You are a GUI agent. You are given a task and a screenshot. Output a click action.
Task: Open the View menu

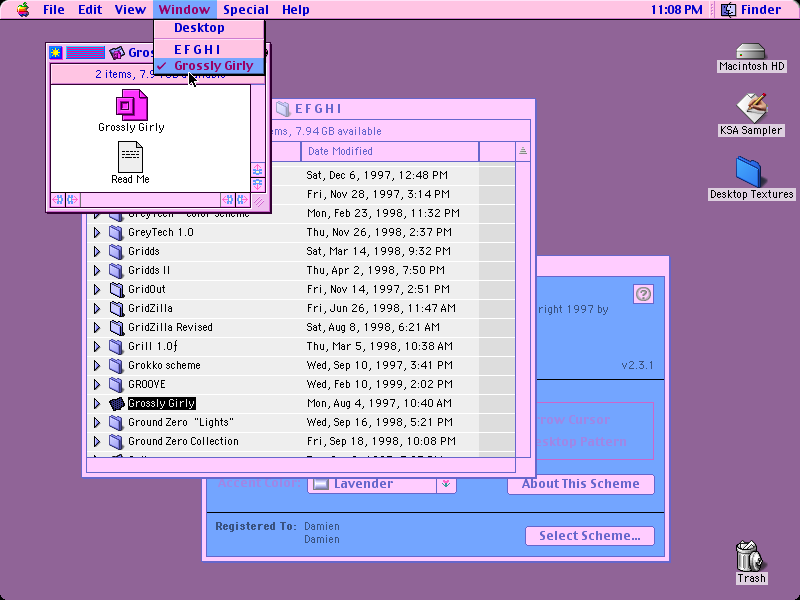[x=130, y=9]
